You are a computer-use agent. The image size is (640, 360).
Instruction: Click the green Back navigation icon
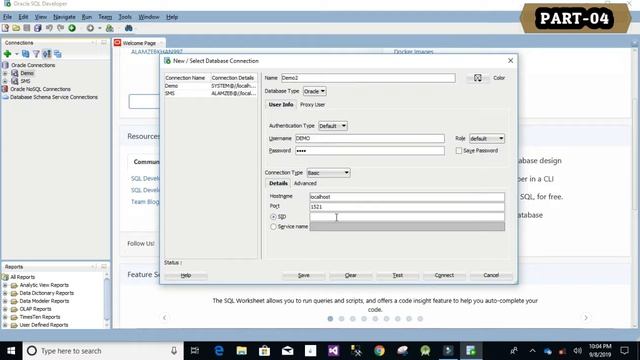pos(72,28)
